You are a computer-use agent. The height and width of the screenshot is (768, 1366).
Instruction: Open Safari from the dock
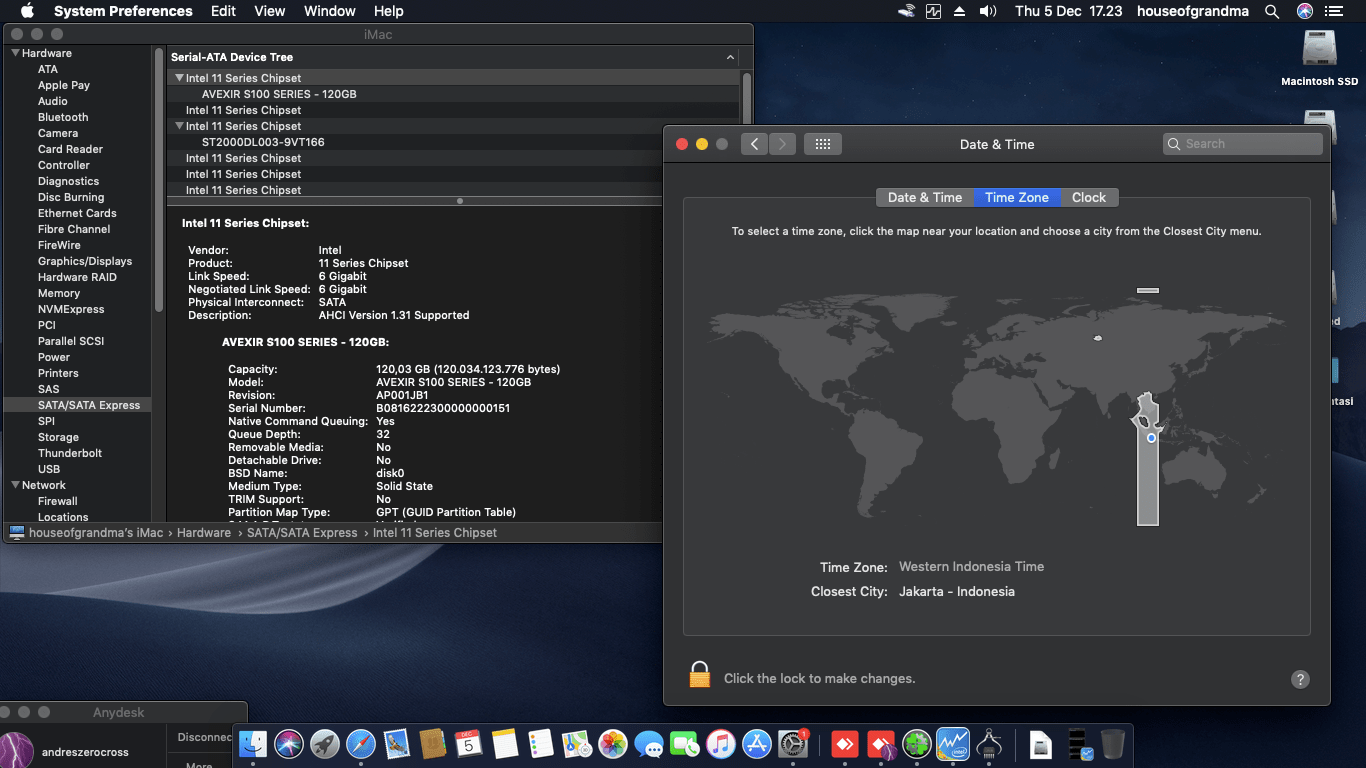click(360, 744)
